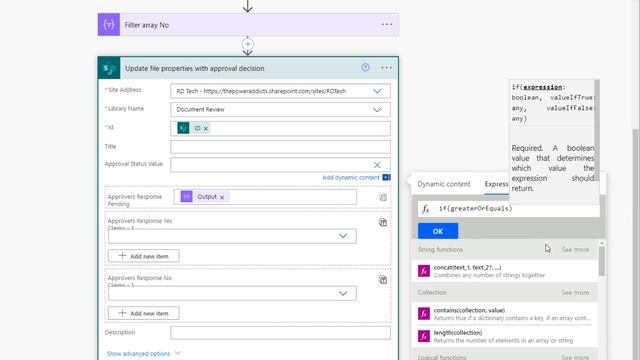The image size is (640, 360).
Task: Open help for Update file properties
Action: (x=365, y=68)
